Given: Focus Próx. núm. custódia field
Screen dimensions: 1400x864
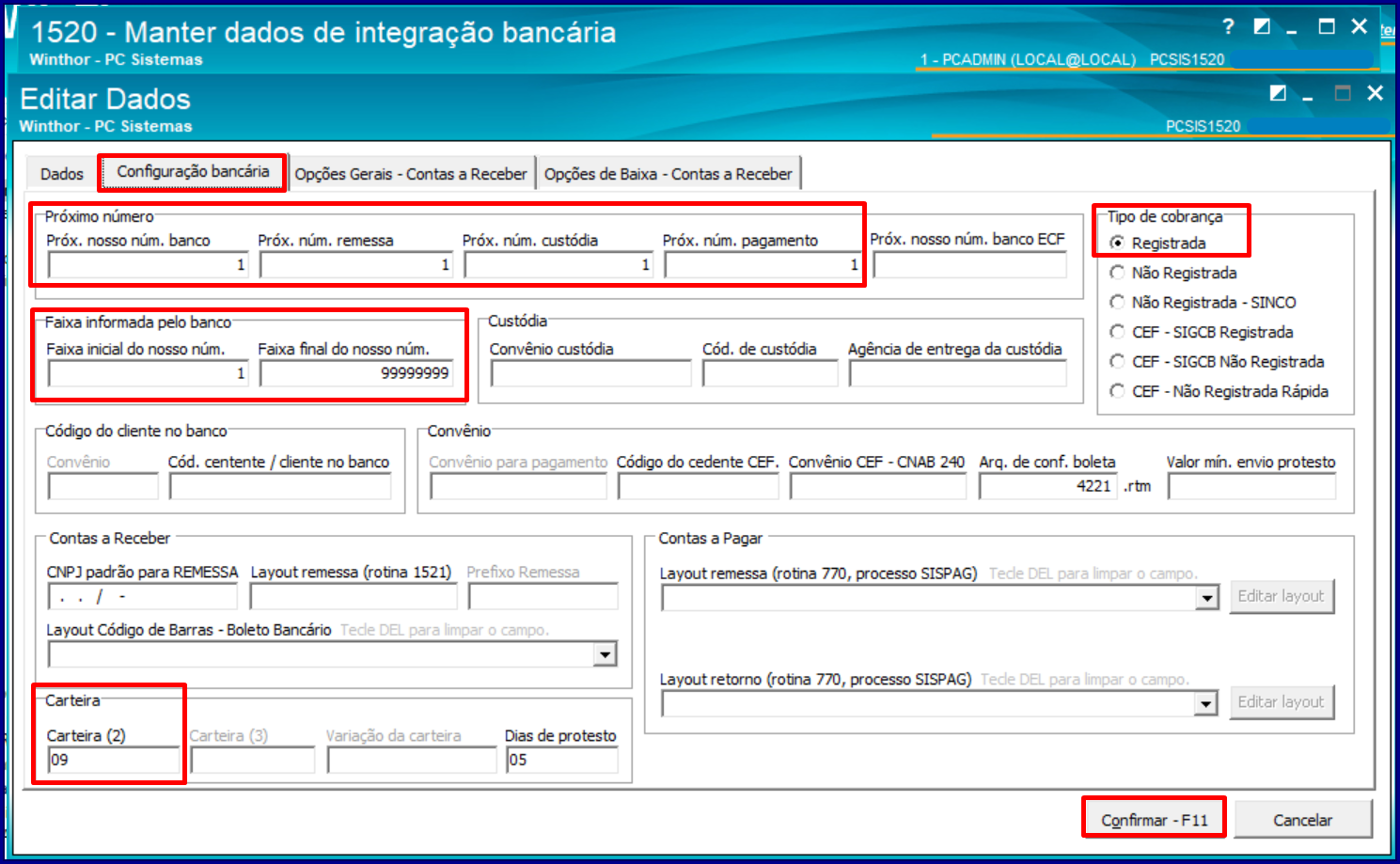Looking at the screenshot, I should coord(558,265).
